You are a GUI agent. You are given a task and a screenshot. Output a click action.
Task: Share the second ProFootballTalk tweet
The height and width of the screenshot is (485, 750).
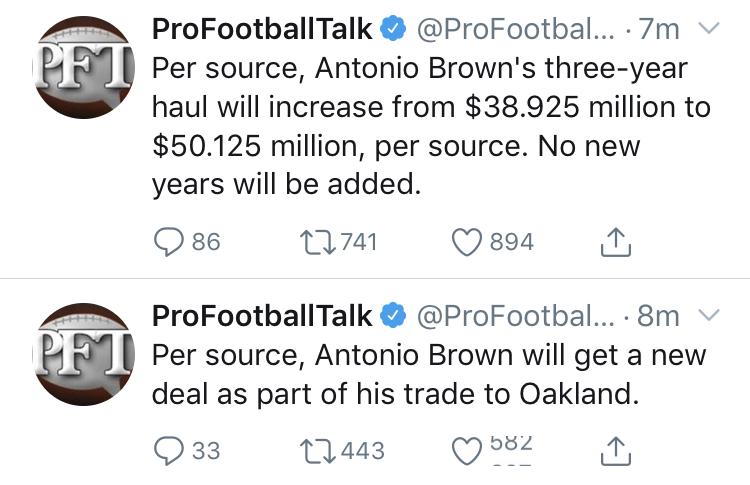coord(616,452)
